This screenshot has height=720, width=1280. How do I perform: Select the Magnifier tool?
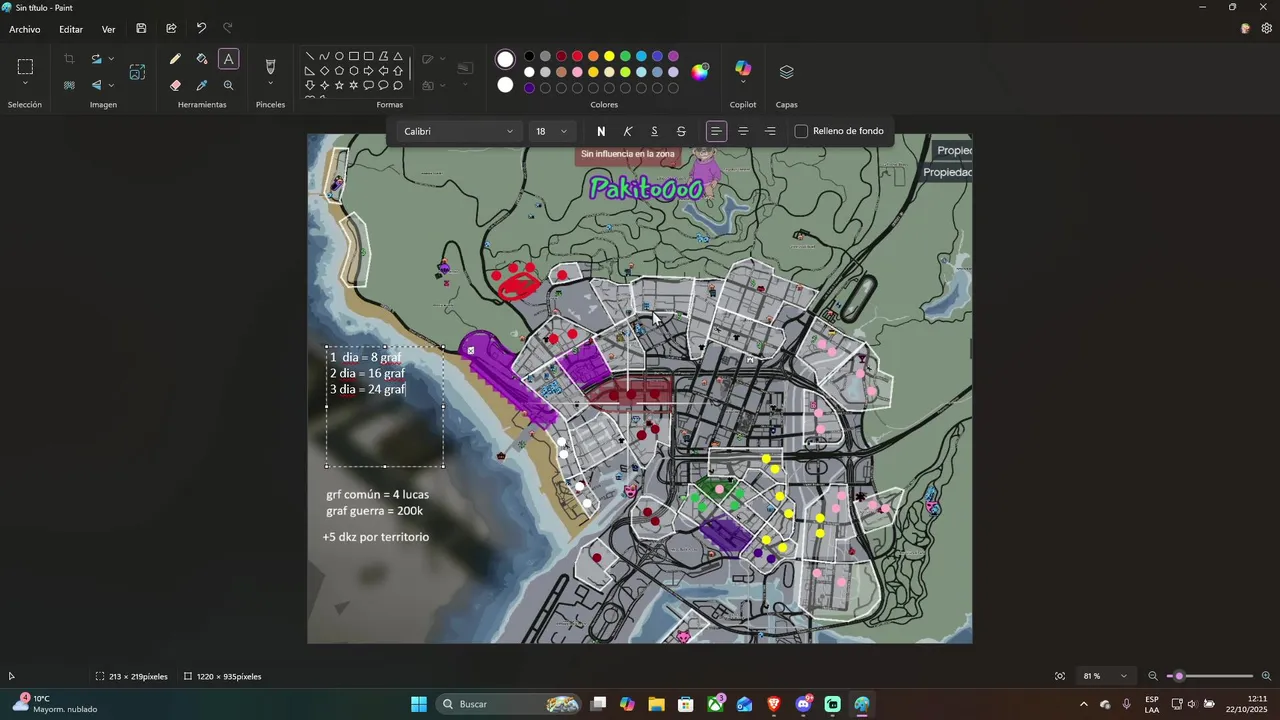pos(229,86)
